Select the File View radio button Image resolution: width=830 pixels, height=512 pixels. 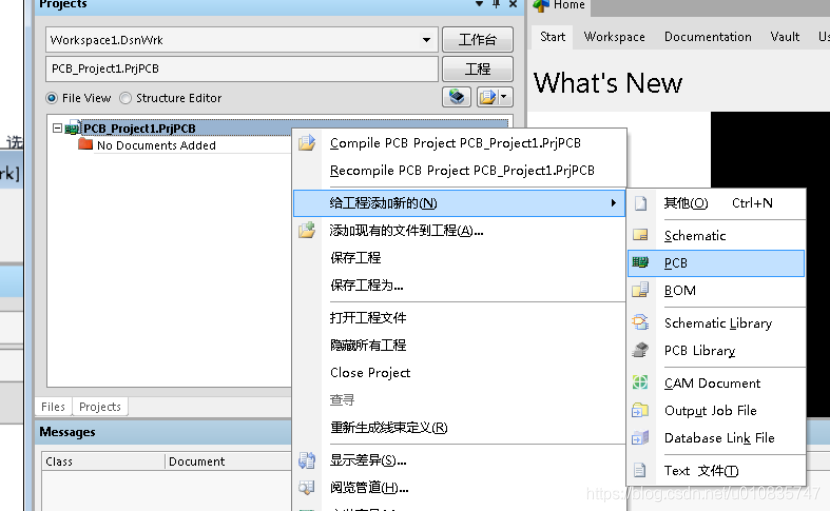coord(52,98)
